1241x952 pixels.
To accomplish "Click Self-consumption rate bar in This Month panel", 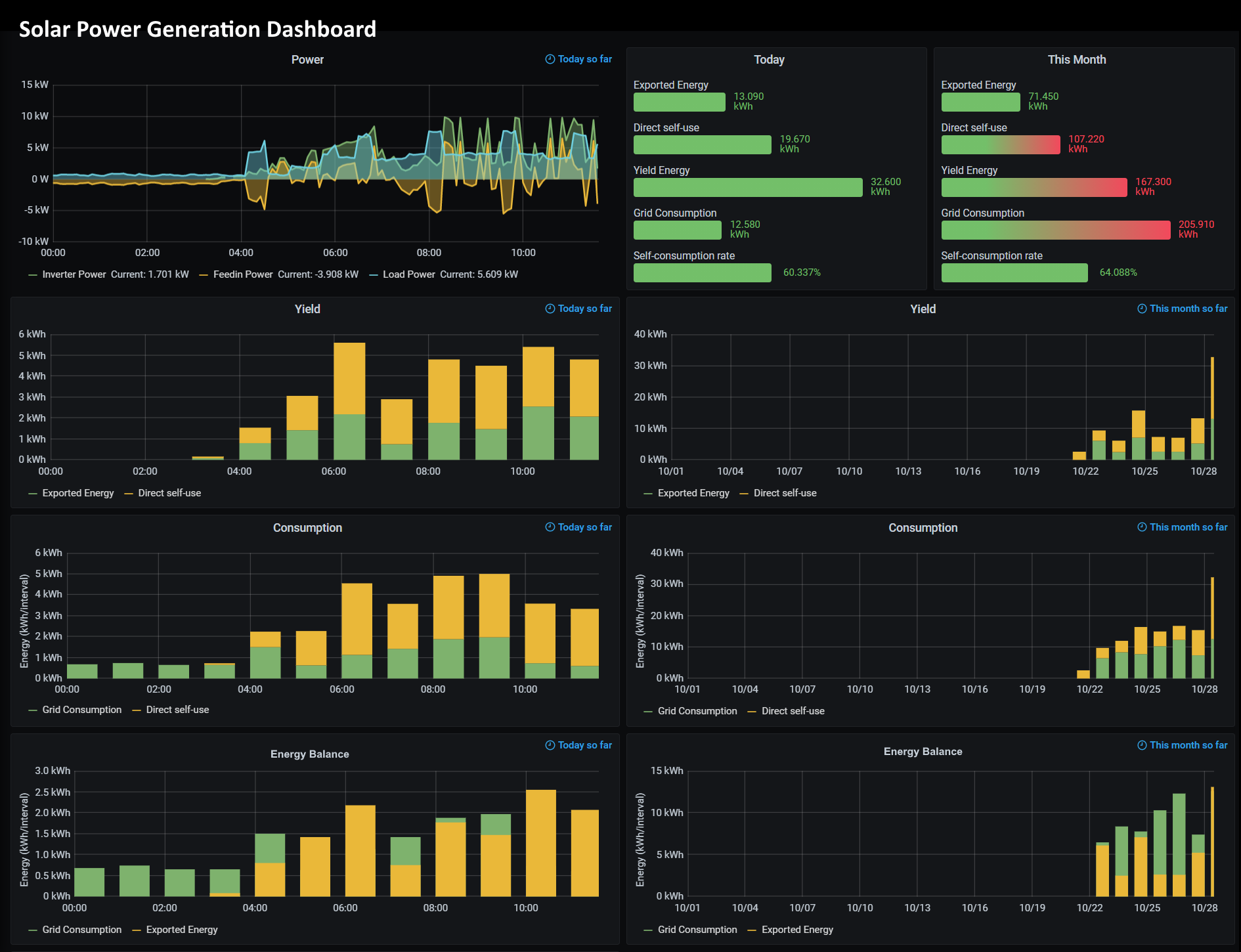I will click(x=1014, y=272).
